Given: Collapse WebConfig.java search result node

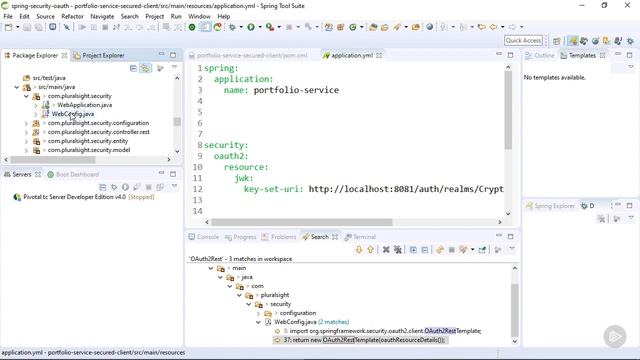Looking at the screenshot, I should tap(258, 322).
